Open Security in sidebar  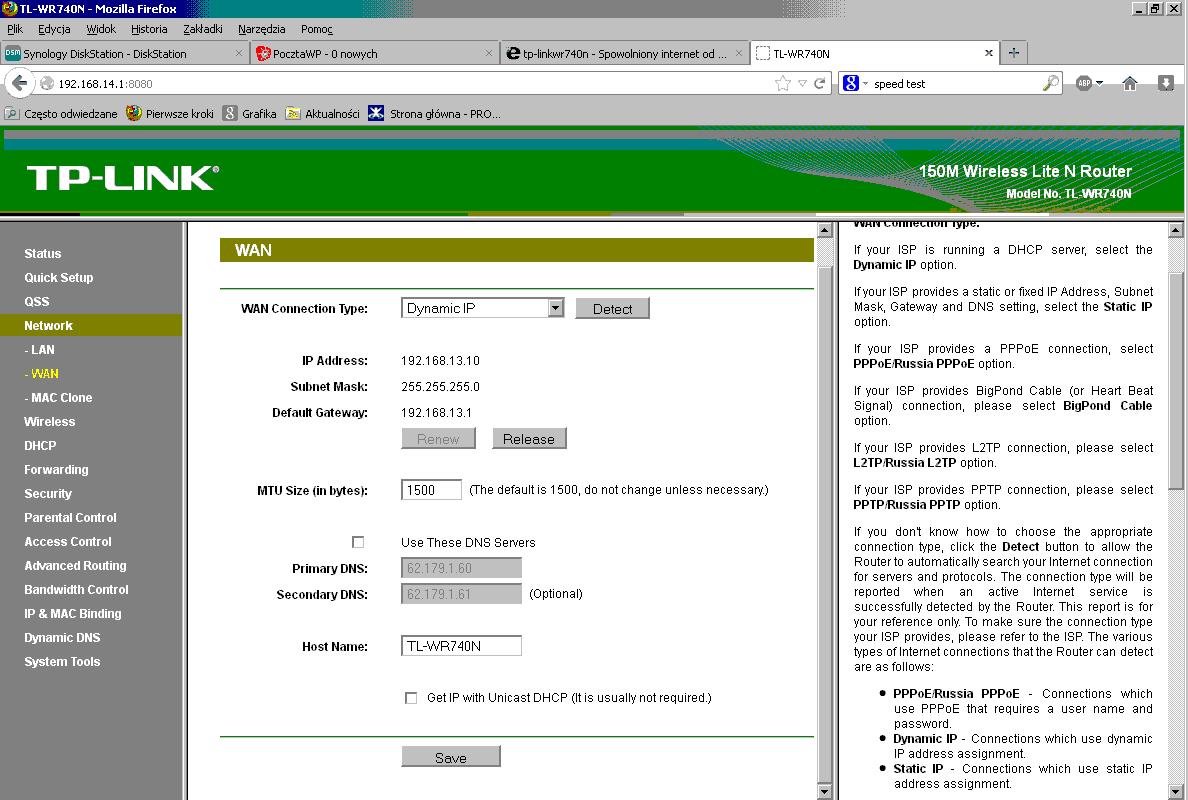tap(48, 493)
